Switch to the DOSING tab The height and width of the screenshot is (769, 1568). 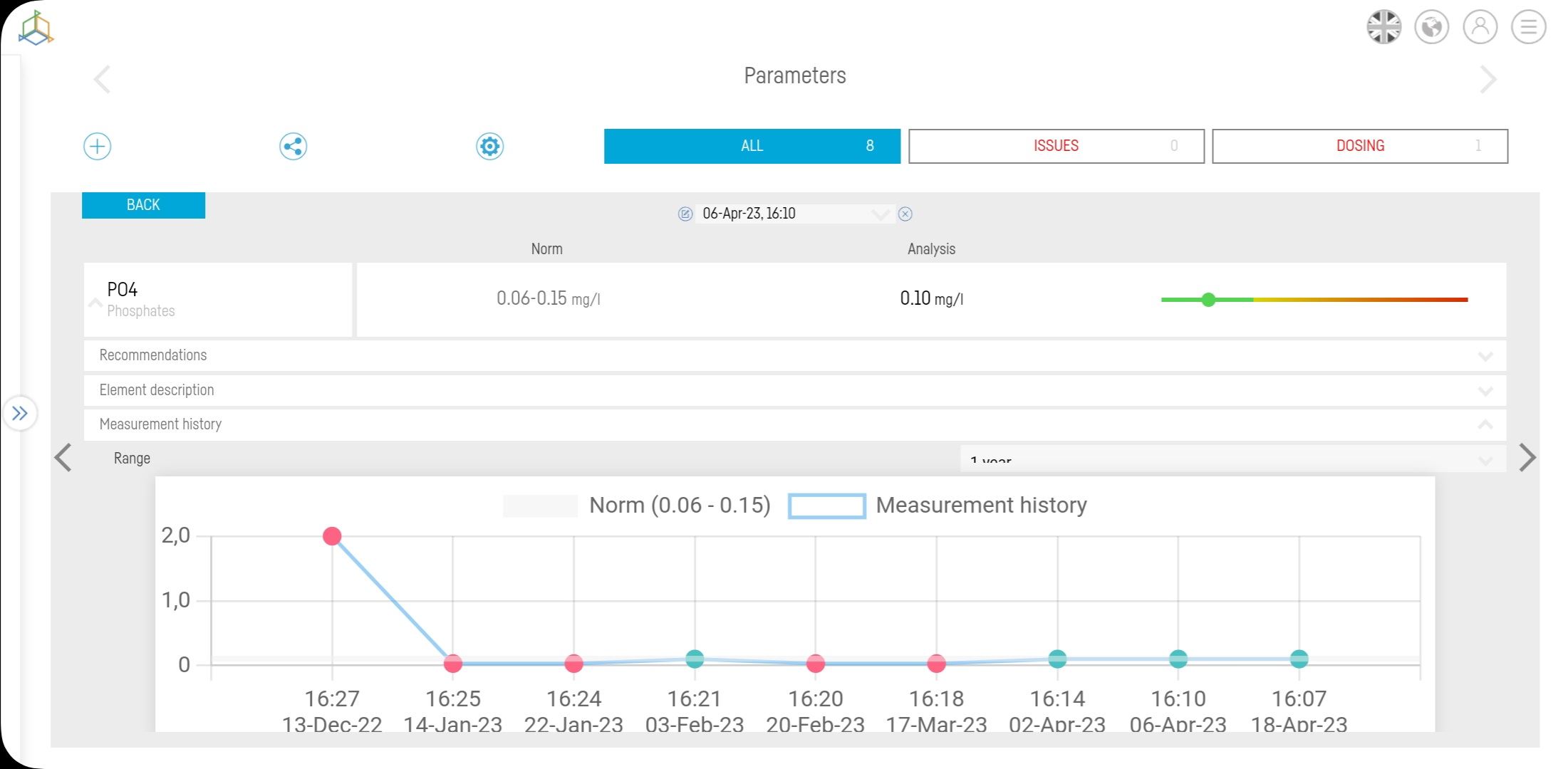pos(1359,146)
